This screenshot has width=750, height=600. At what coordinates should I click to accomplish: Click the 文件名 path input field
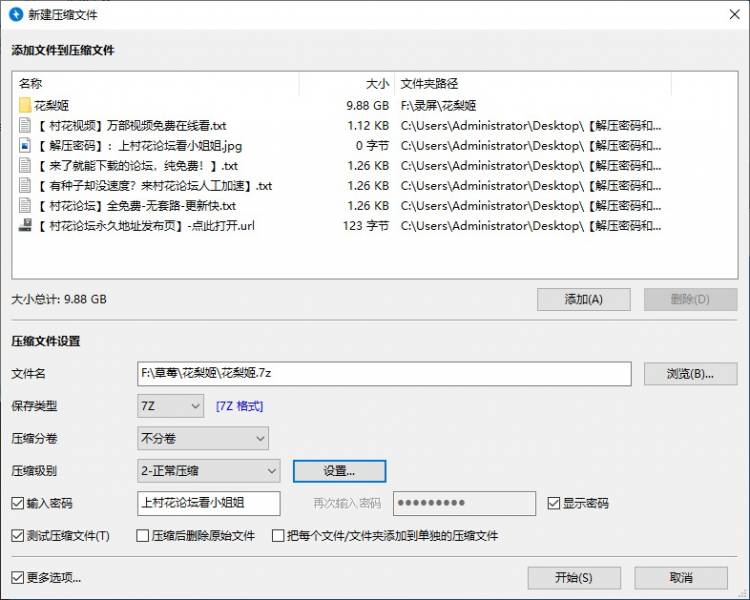(x=384, y=374)
